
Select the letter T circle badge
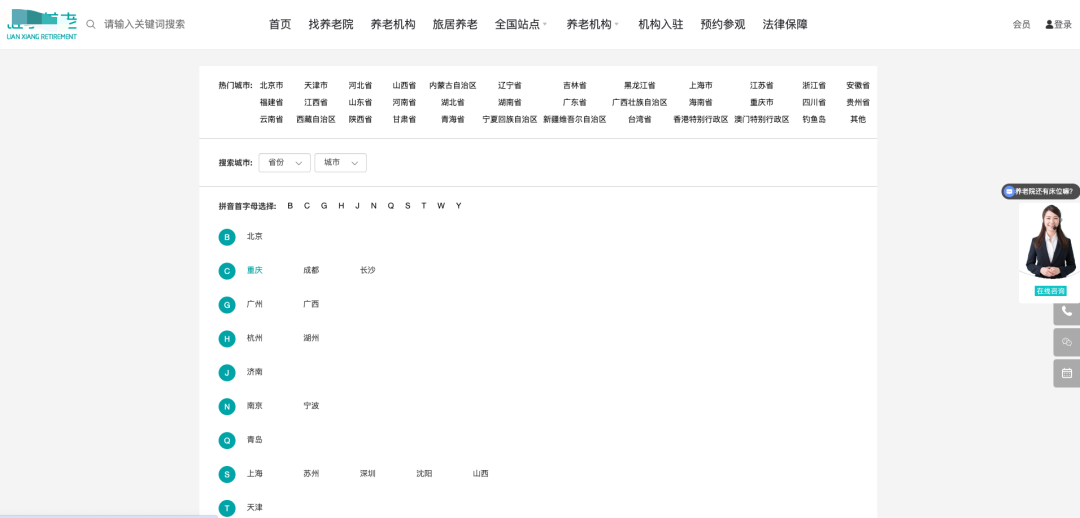click(227, 508)
